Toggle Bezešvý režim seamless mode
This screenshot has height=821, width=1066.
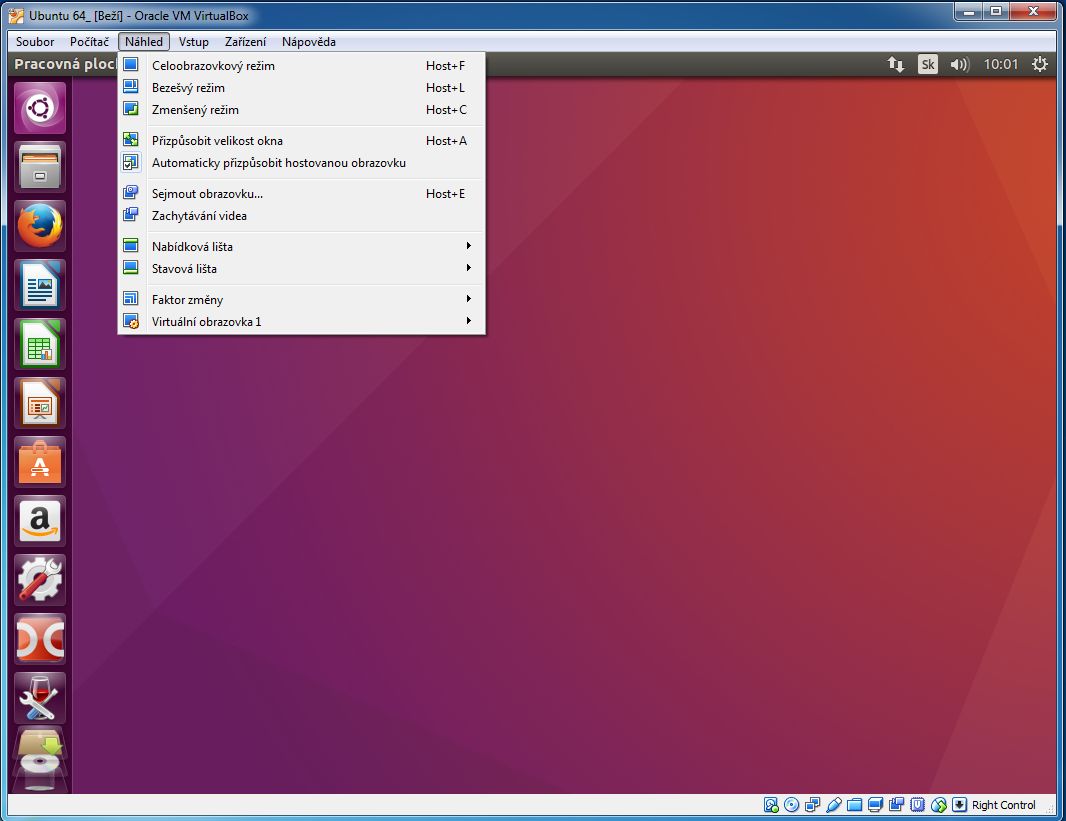pyautogui.click(x=302, y=88)
